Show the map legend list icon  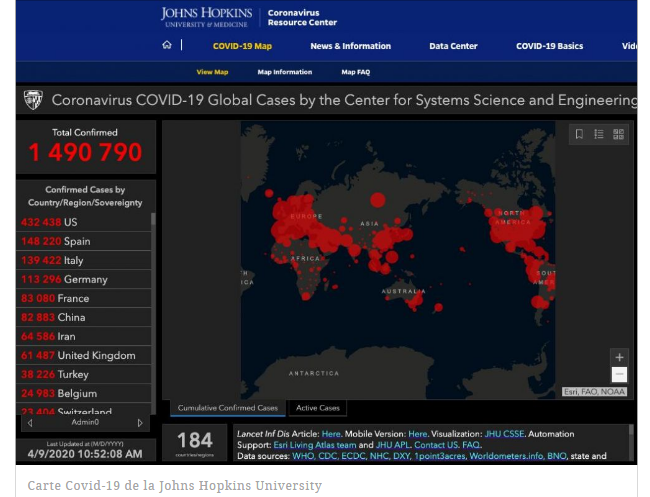click(x=599, y=134)
